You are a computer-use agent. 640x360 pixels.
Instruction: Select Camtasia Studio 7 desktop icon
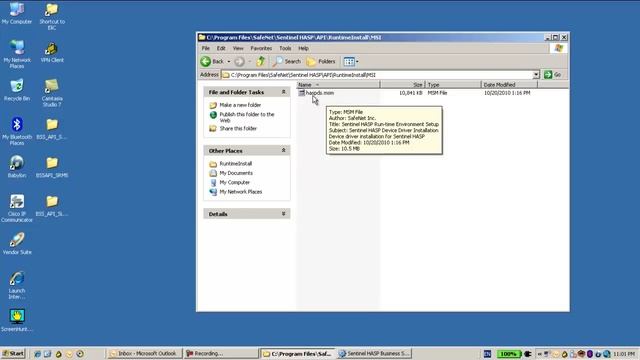[52, 93]
